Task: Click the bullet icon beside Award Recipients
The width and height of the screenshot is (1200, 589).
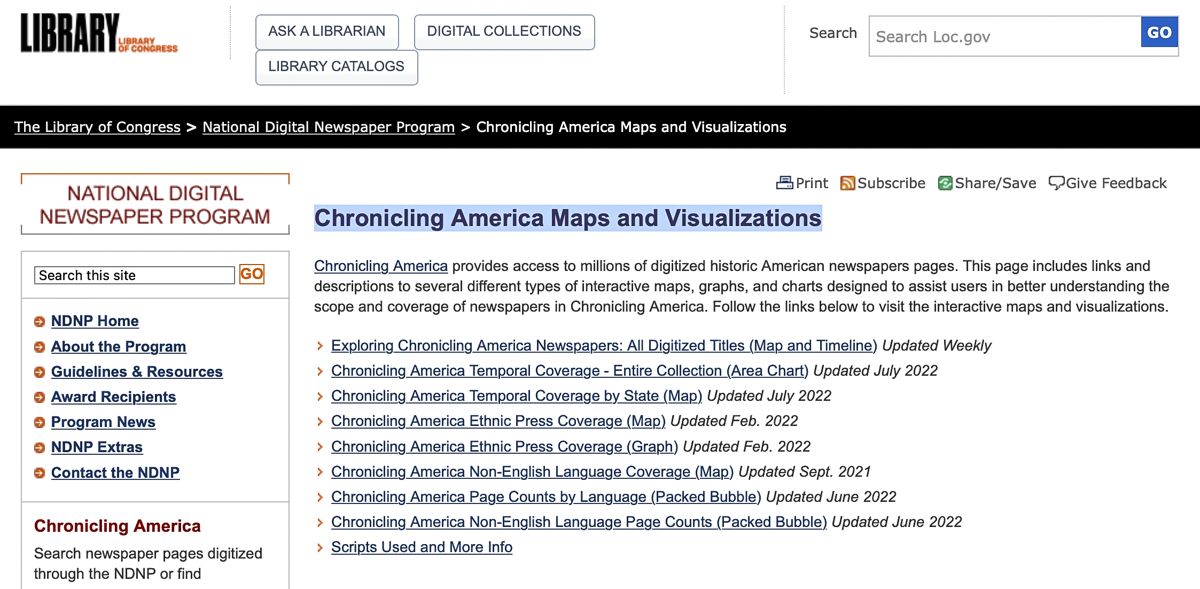Action: pyautogui.click(x=40, y=398)
